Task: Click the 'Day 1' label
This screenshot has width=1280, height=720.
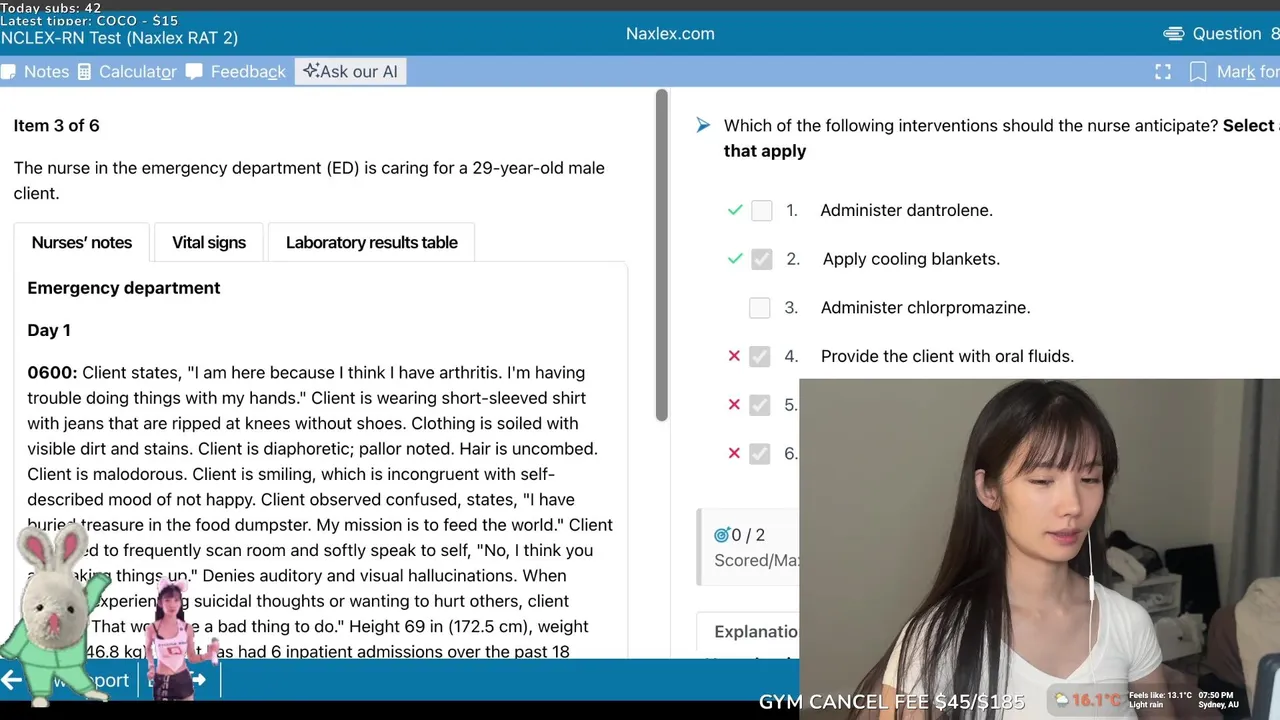Action: [x=49, y=330]
